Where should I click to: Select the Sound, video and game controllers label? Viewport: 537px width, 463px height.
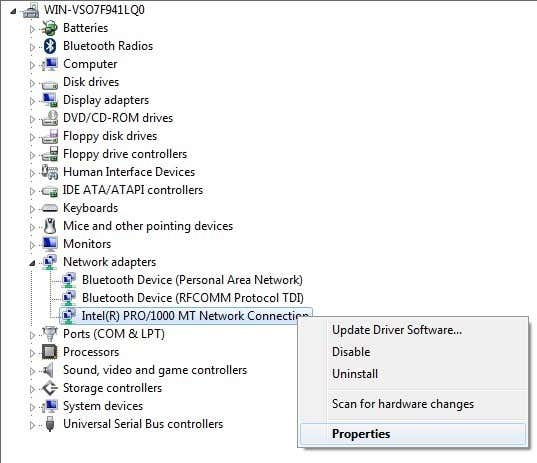click(x=155, y=370)
